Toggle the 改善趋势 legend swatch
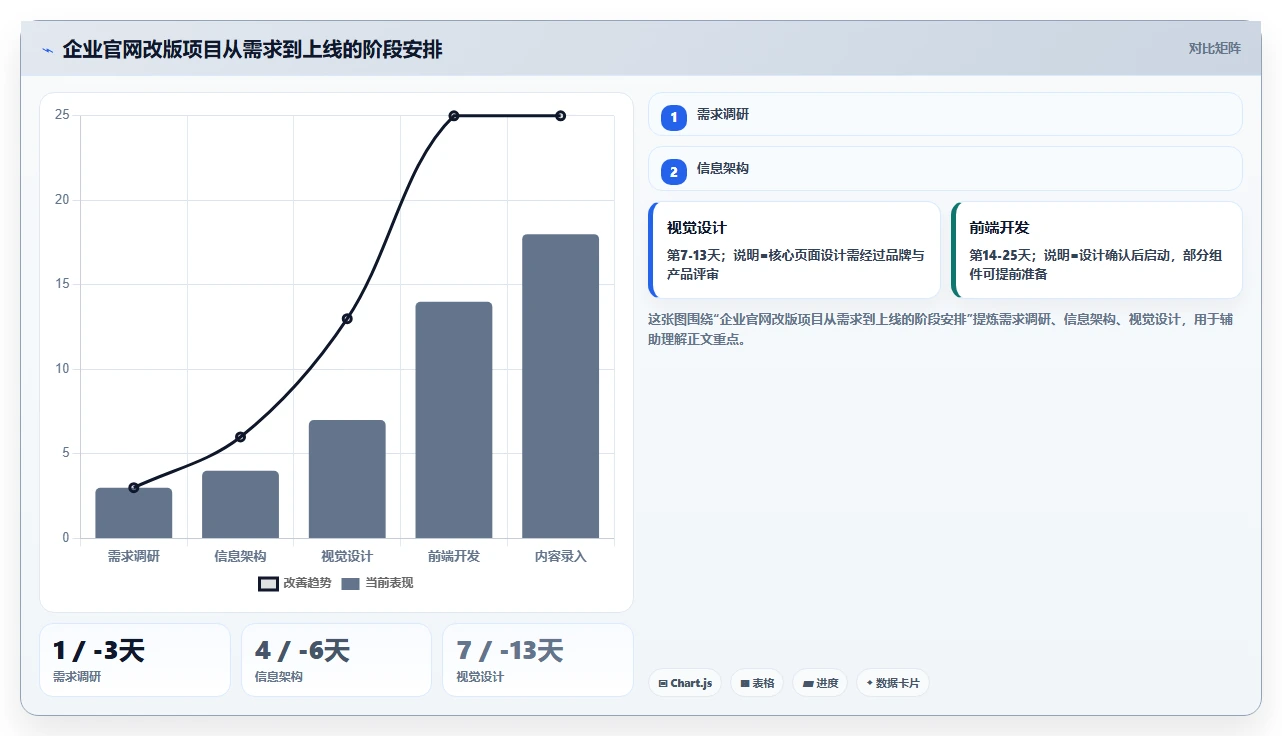The image size is (1282, 736). click(x=268, y=583)
